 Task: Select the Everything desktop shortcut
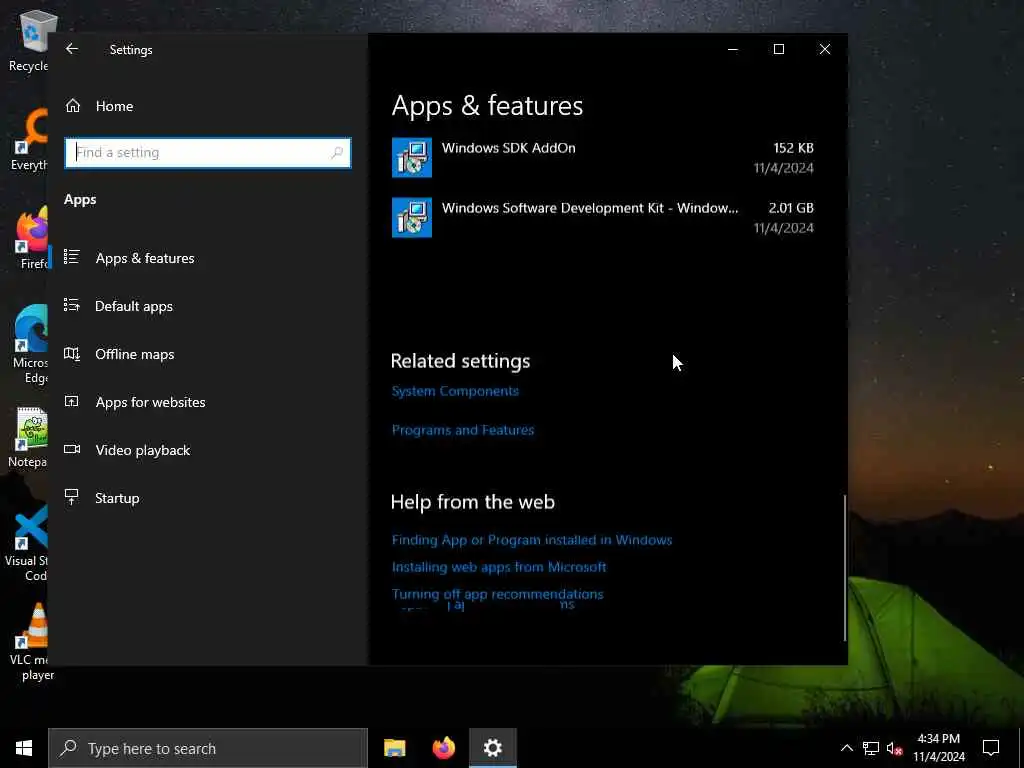coord(29,139)
